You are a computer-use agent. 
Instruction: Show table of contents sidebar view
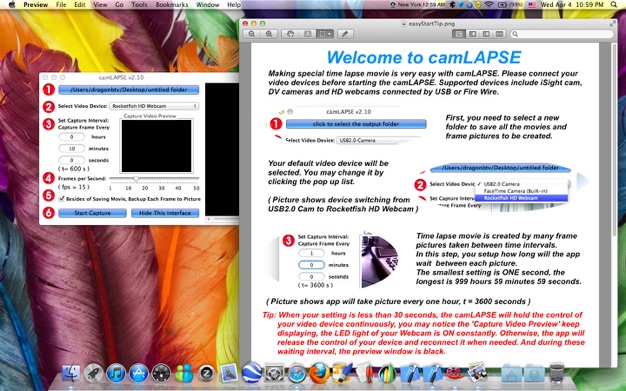pos(486,34)
